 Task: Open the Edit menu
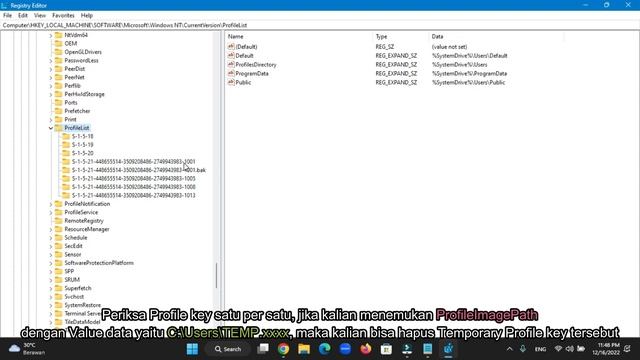coord(23,16)
